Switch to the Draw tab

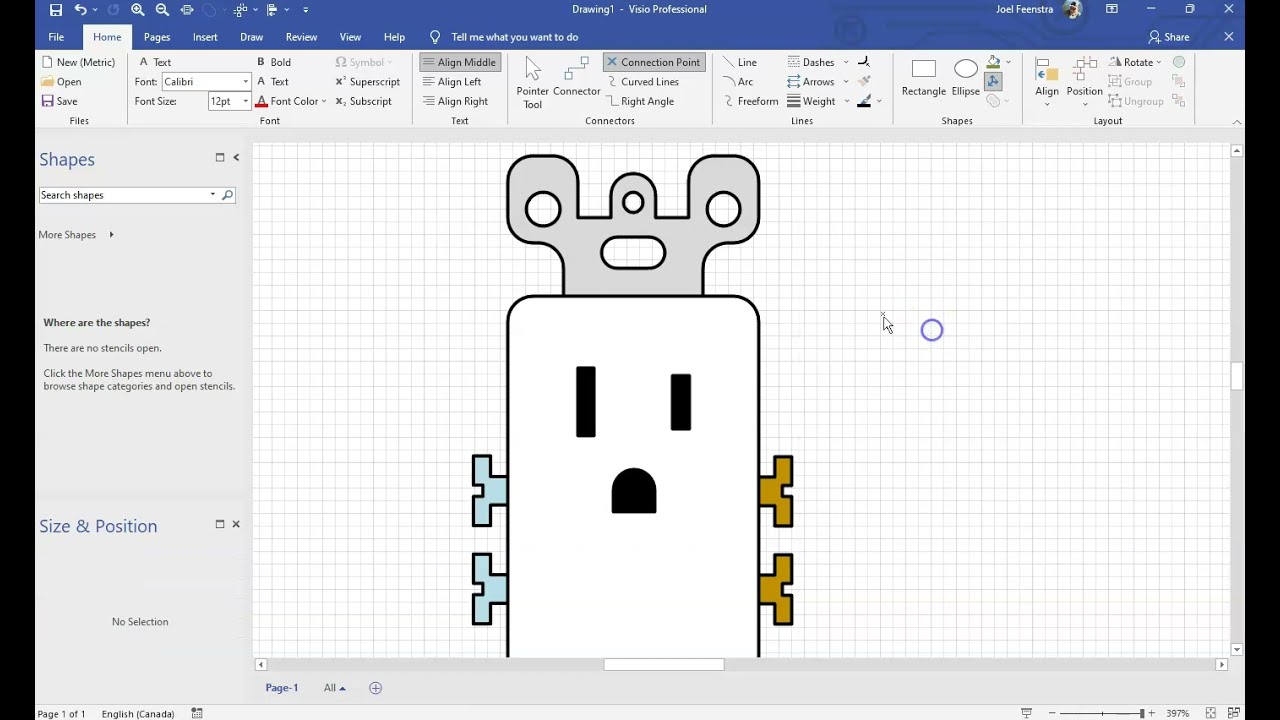pyautogui.click(x=251, y=37)
